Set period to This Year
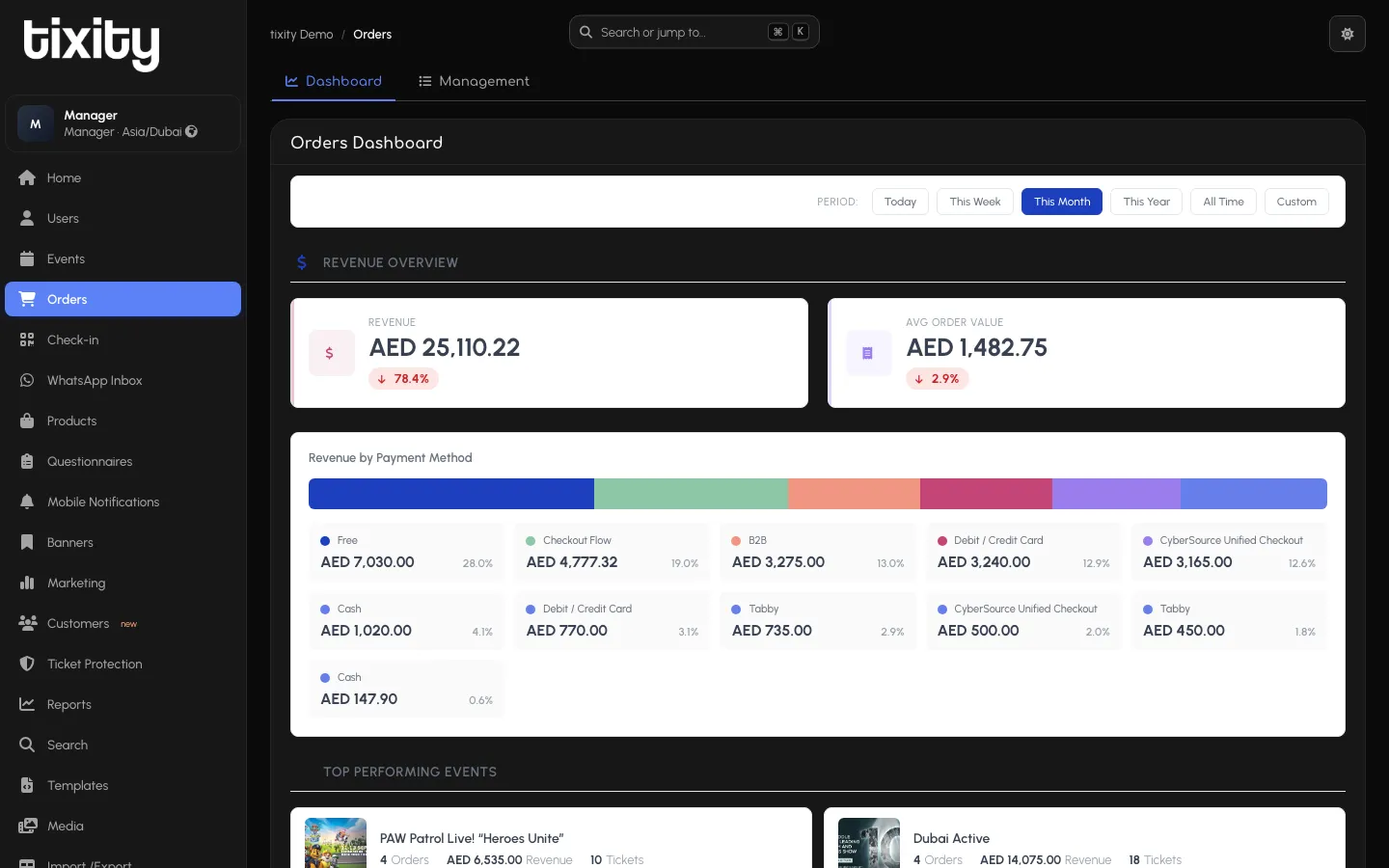The height and width of the screenshot is (868, 1389). point(1146,202)
